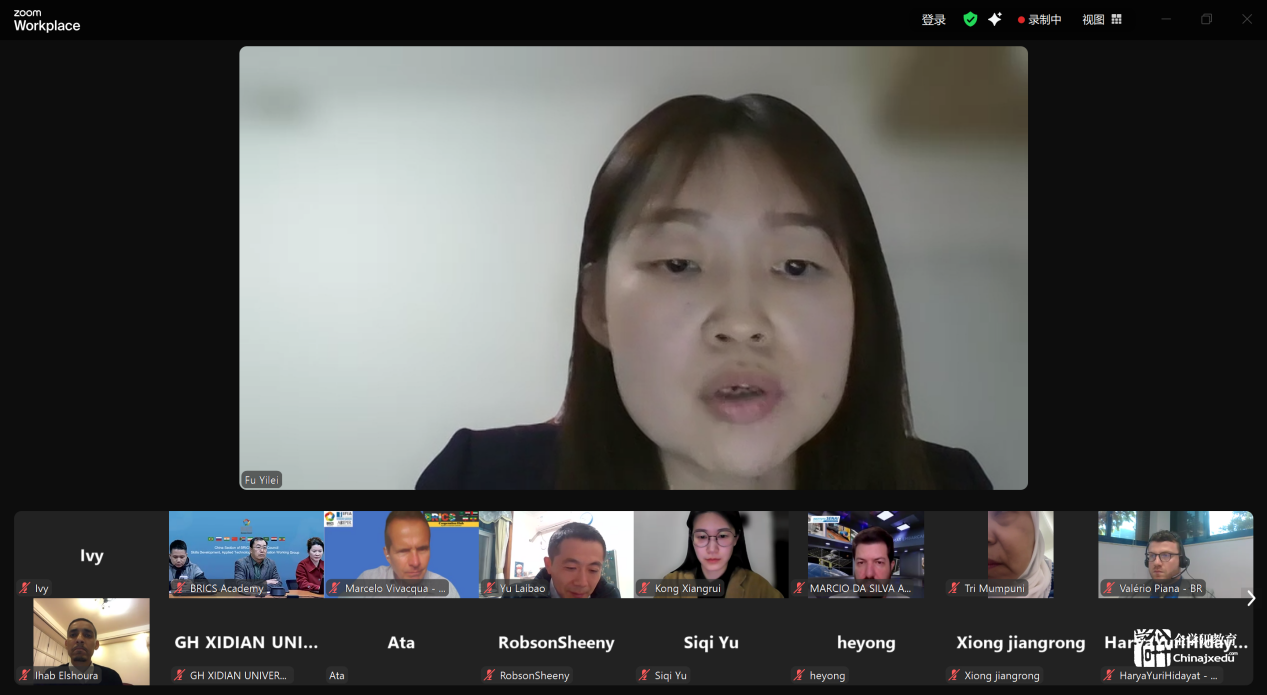Select the Ata participant tile

(x=401, y=642)
